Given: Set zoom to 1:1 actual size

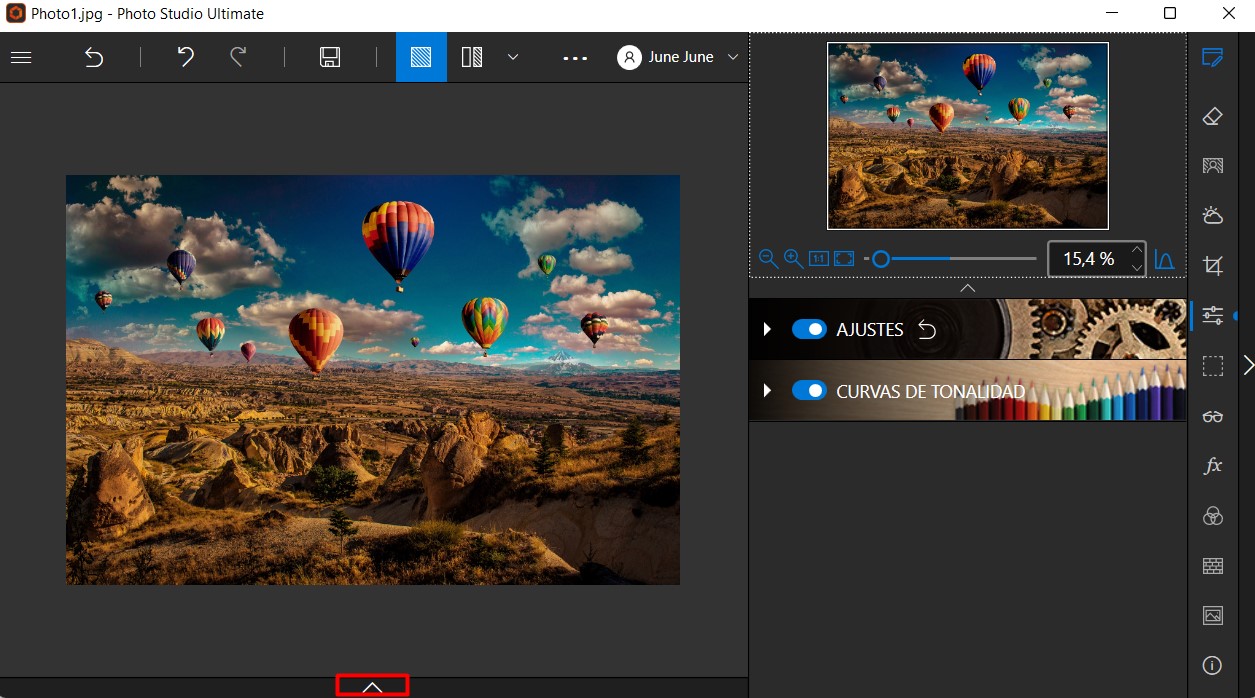Looking at the screenshot, I should coord(819,259).
